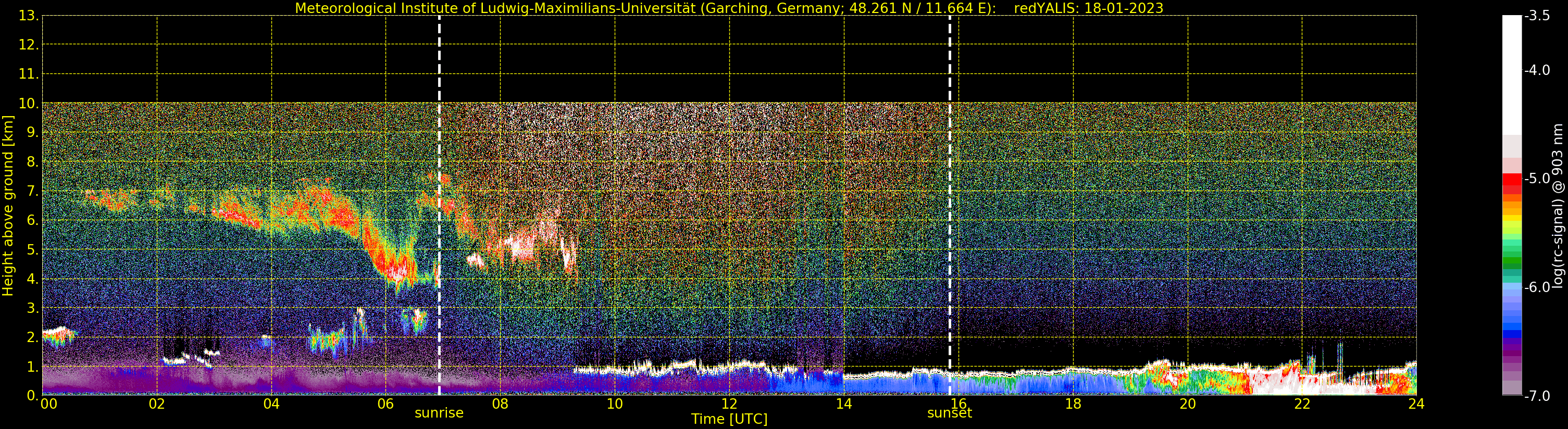1568x429 pixels.
Task: Click the white top section of the colorbar
Action: coord(1512,75)
